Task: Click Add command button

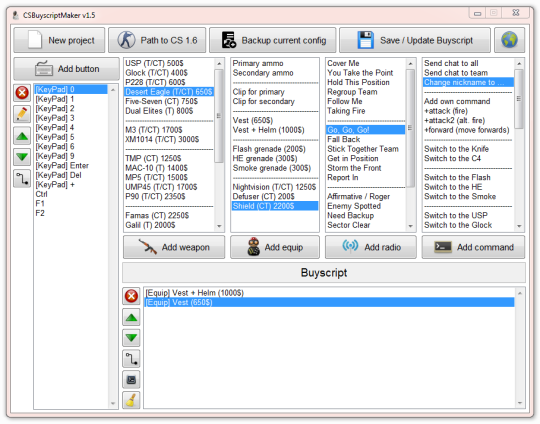Action: pos(474,247)
